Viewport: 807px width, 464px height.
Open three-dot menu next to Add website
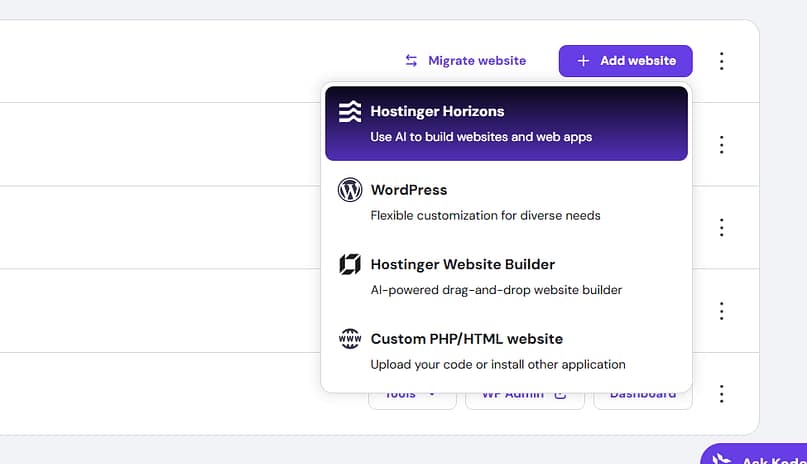click(721, 61)
